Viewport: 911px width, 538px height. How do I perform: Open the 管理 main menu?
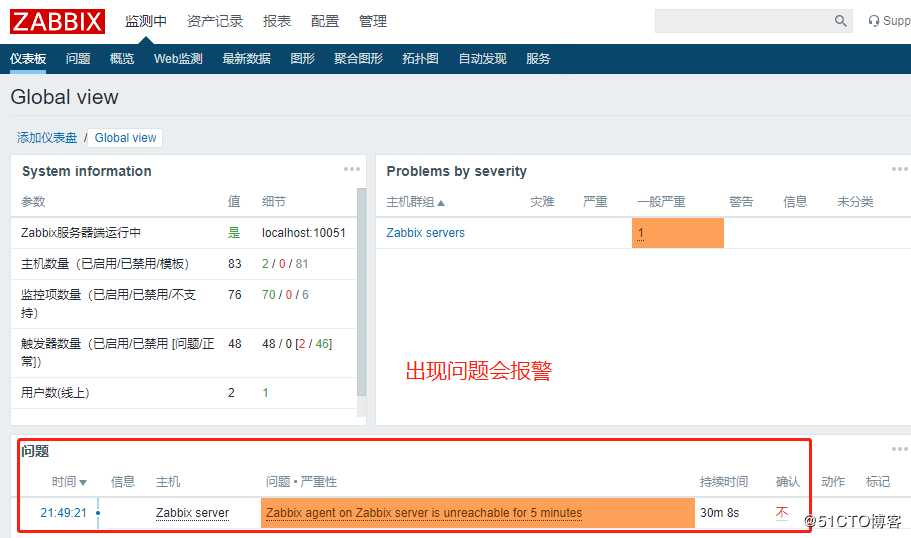[373, 21]
